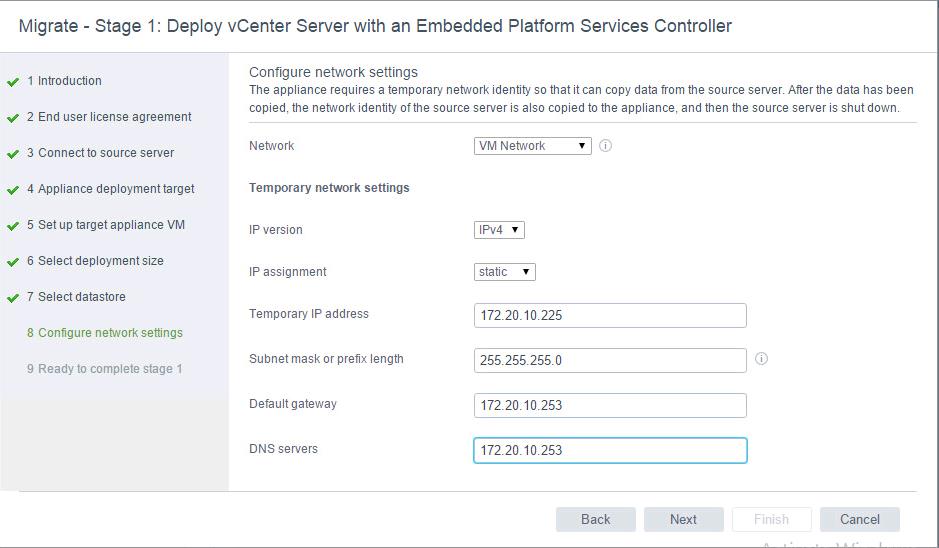The width and height of the screenshot is (939, 548).
Task: Click the 'IP assignment' label
Action: [x=287, y=271]
